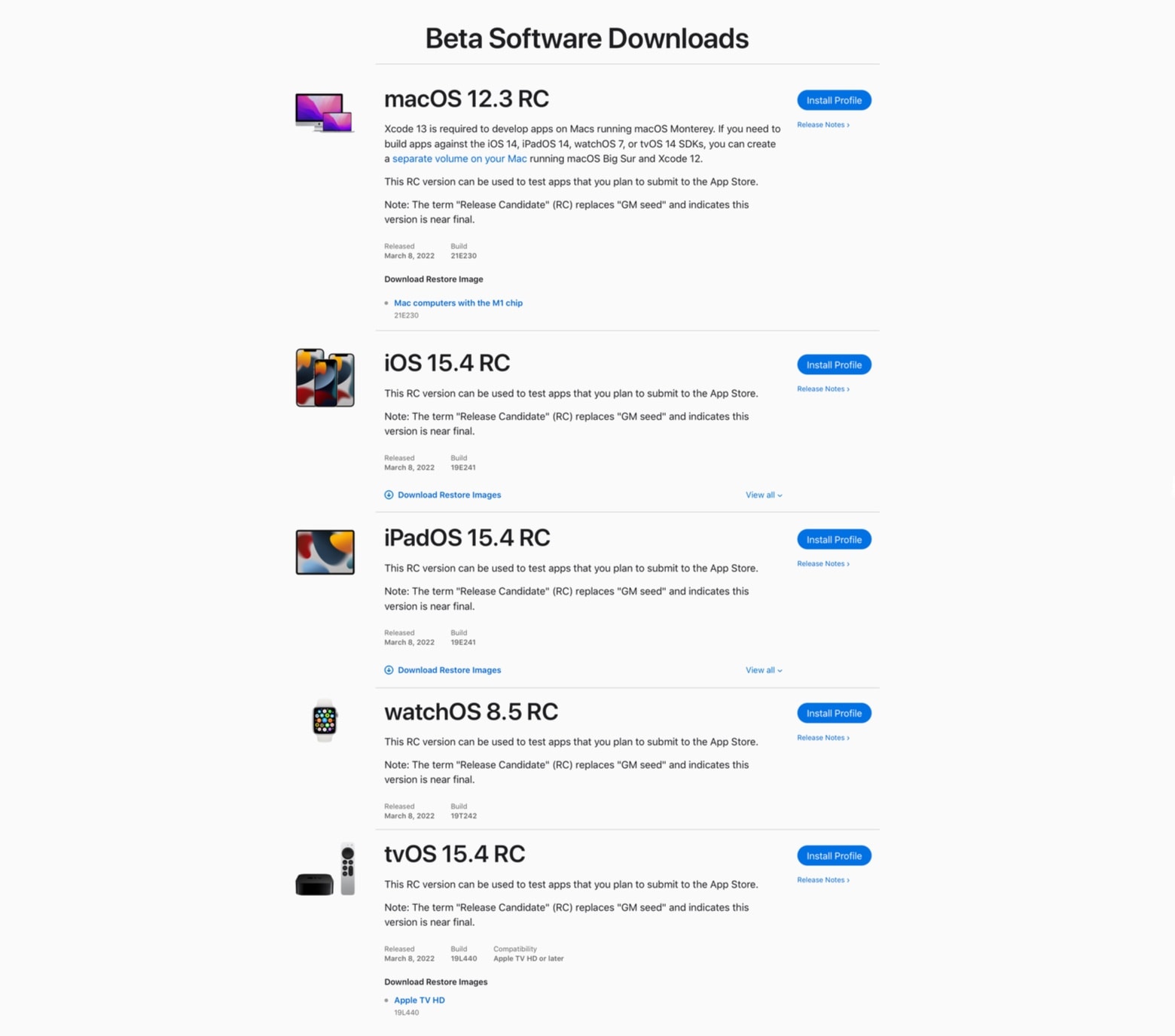Open the separate volume on your Mac link

(459, 159)
